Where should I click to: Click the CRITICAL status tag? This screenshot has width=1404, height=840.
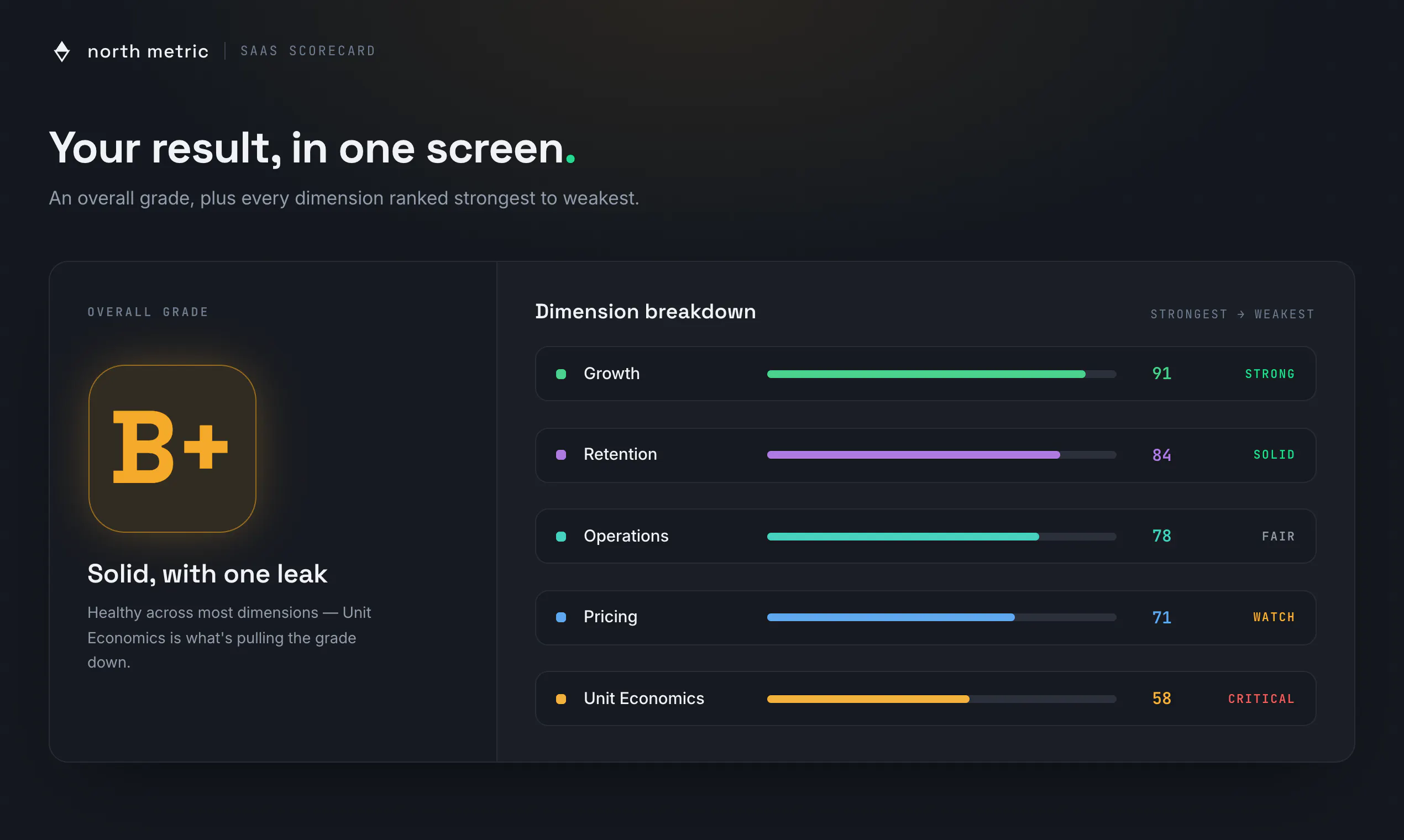pos(1262,699)
